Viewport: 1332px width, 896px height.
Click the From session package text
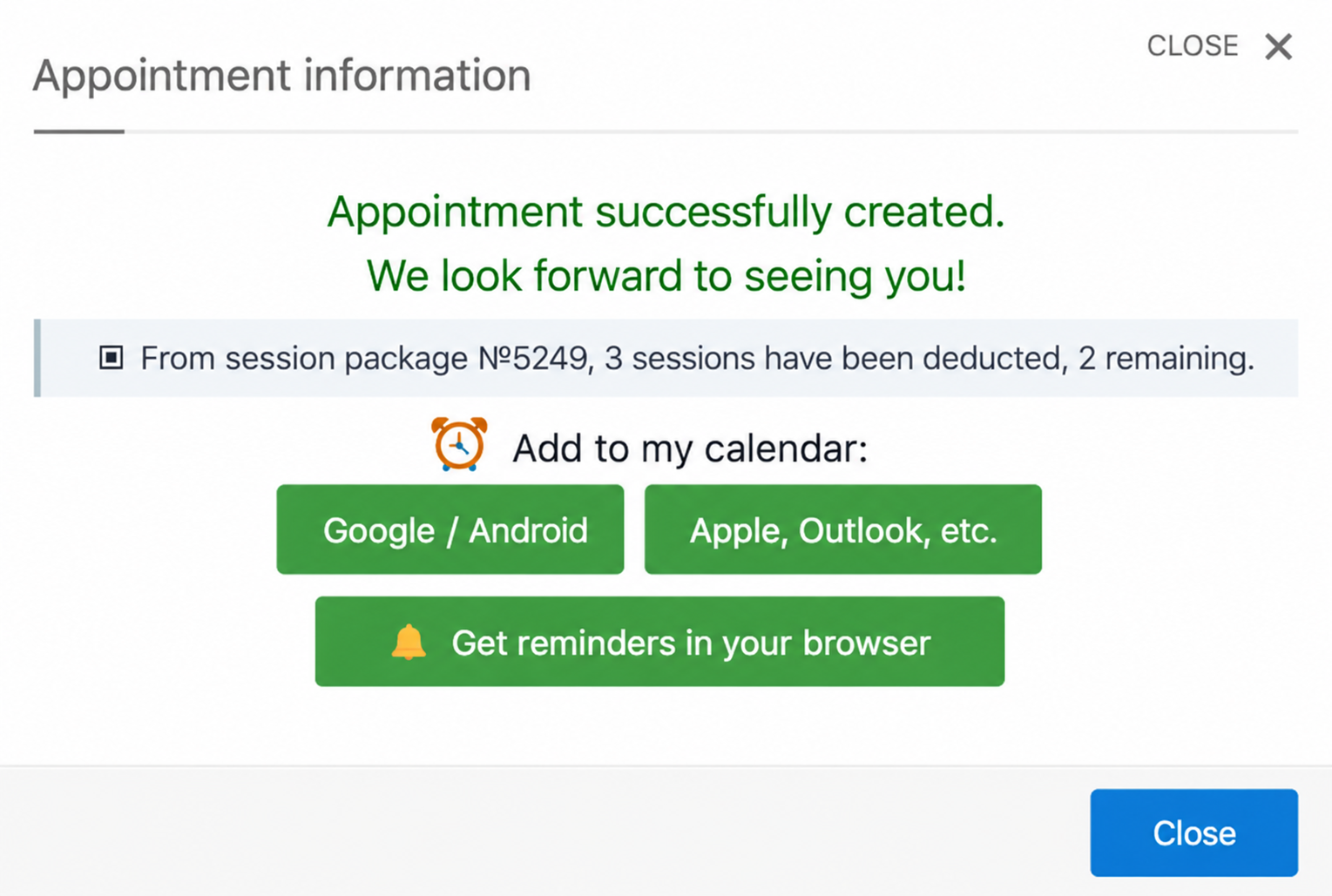304,358
